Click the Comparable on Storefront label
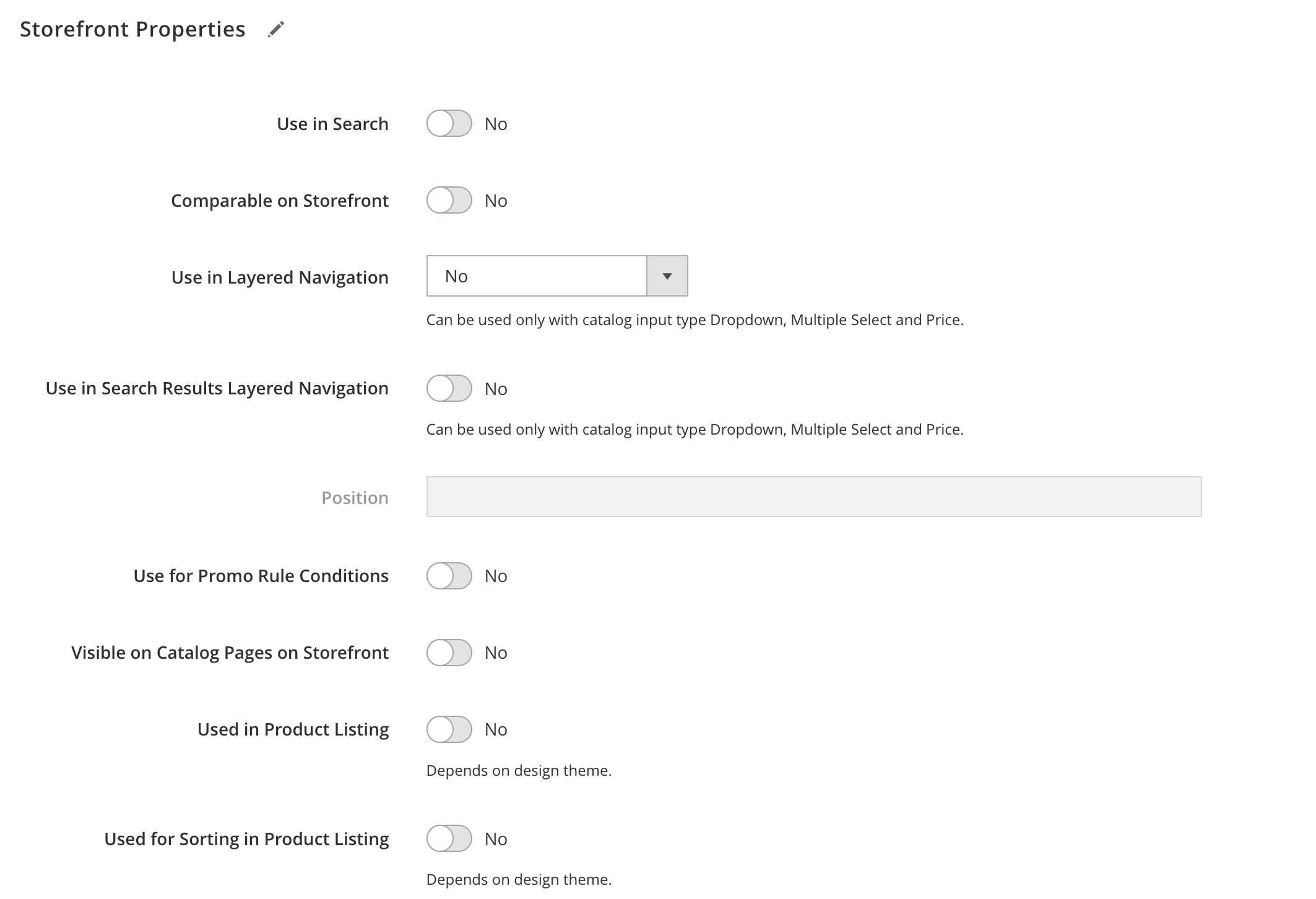Screen dimensions: 1316x899 [x=280, y=201]
